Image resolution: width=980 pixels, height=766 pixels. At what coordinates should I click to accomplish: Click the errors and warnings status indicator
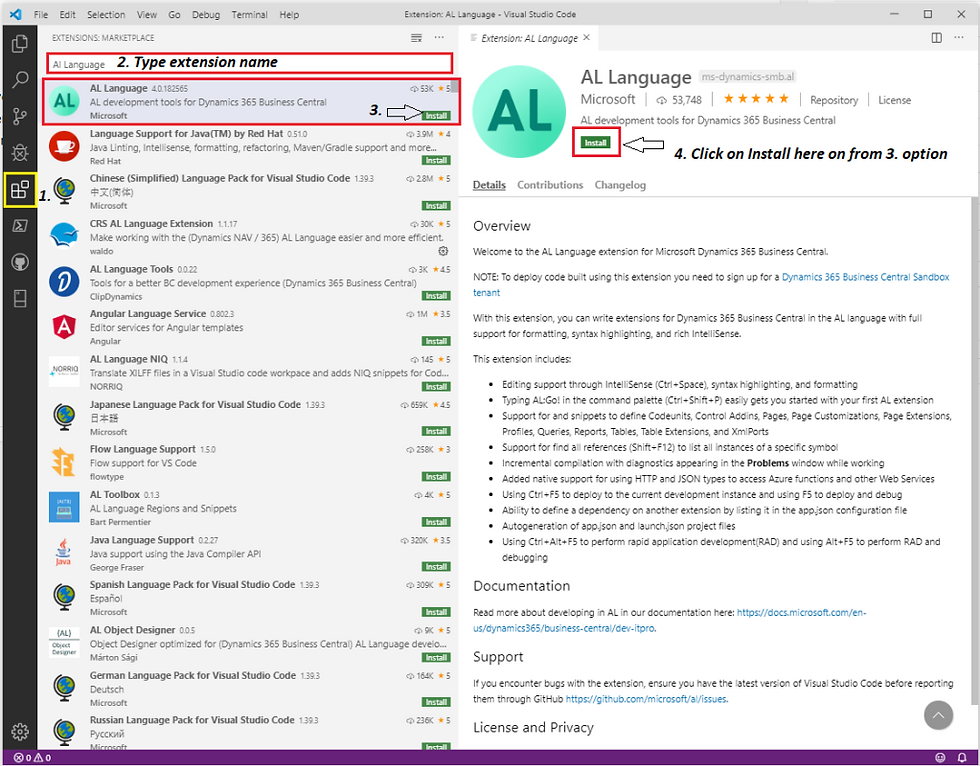coord(32,758)
